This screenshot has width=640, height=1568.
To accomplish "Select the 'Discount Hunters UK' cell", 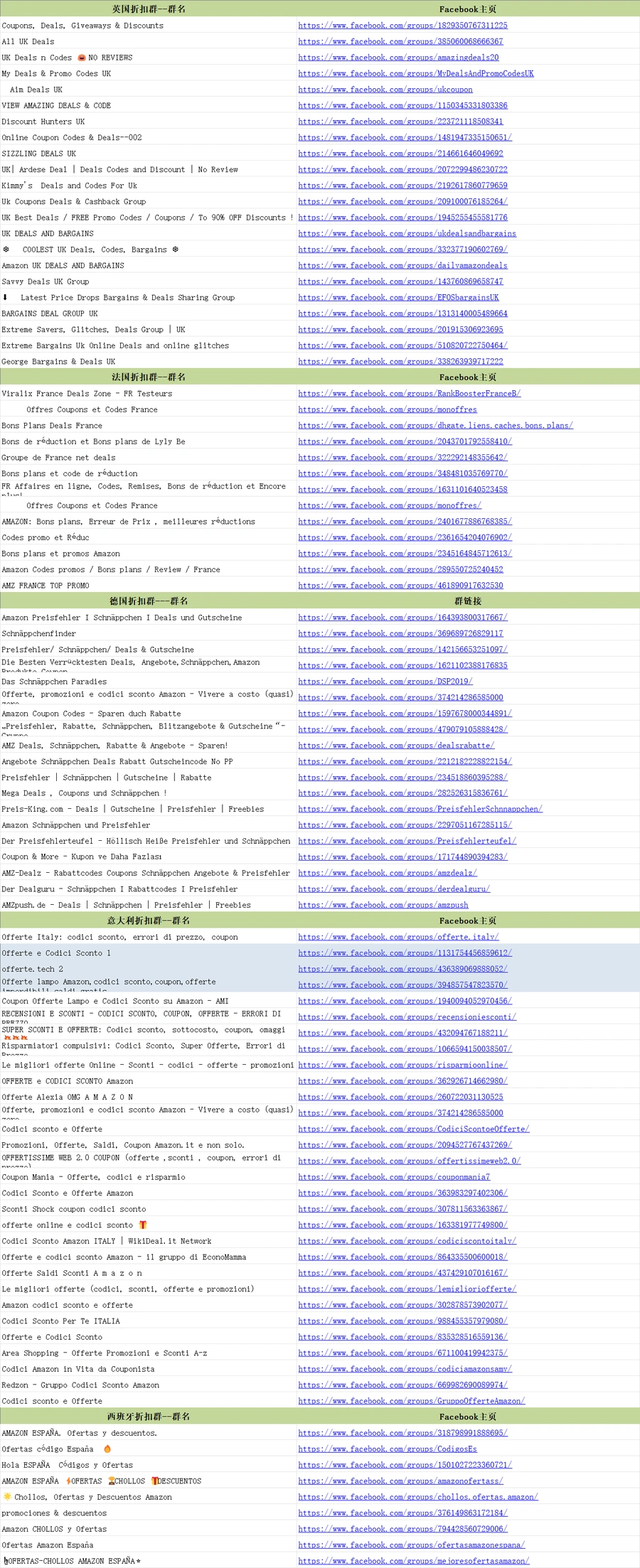I will point(149,122).
